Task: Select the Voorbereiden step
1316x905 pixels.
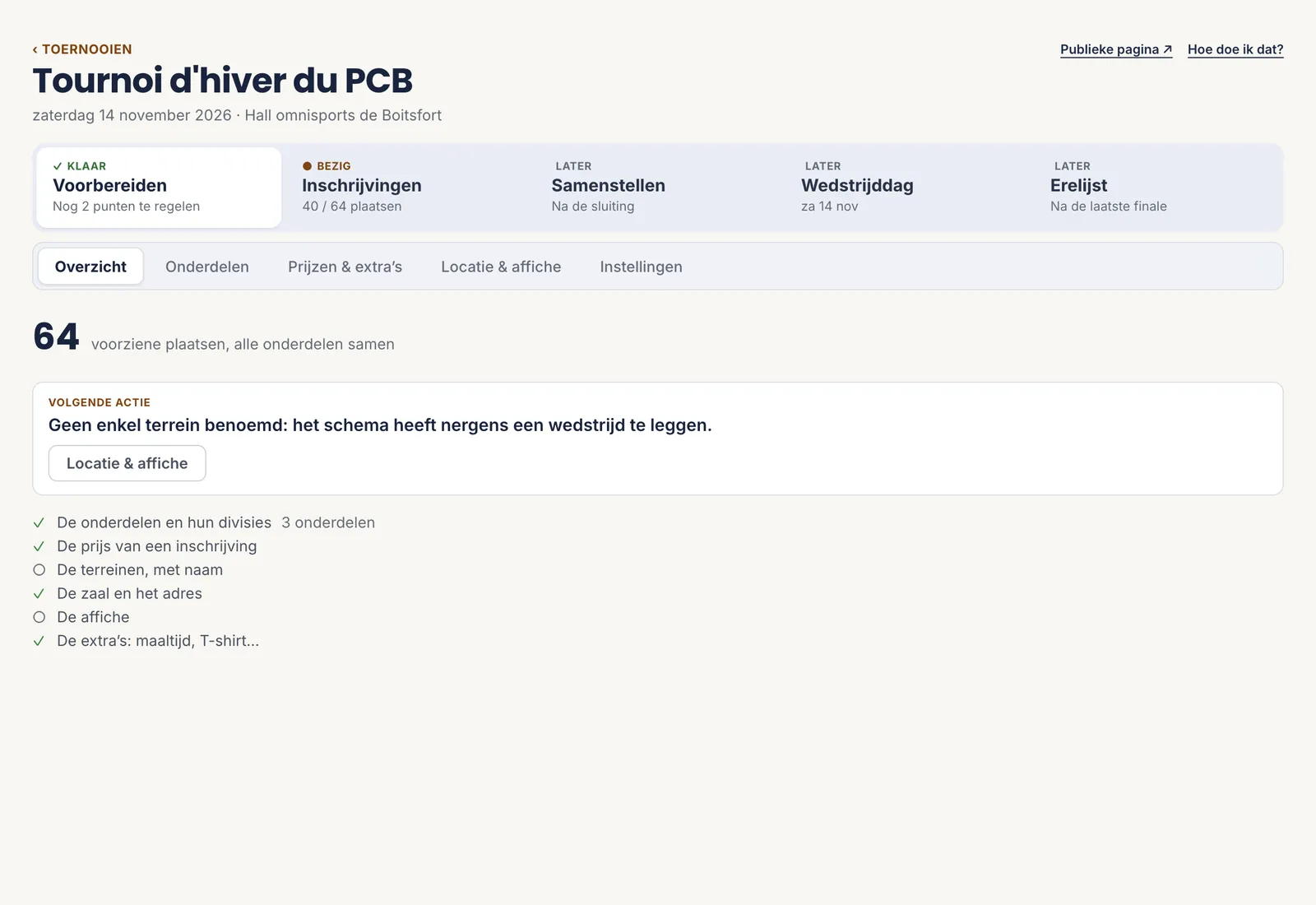Action: pyautogui.click(x=159, y=188)
